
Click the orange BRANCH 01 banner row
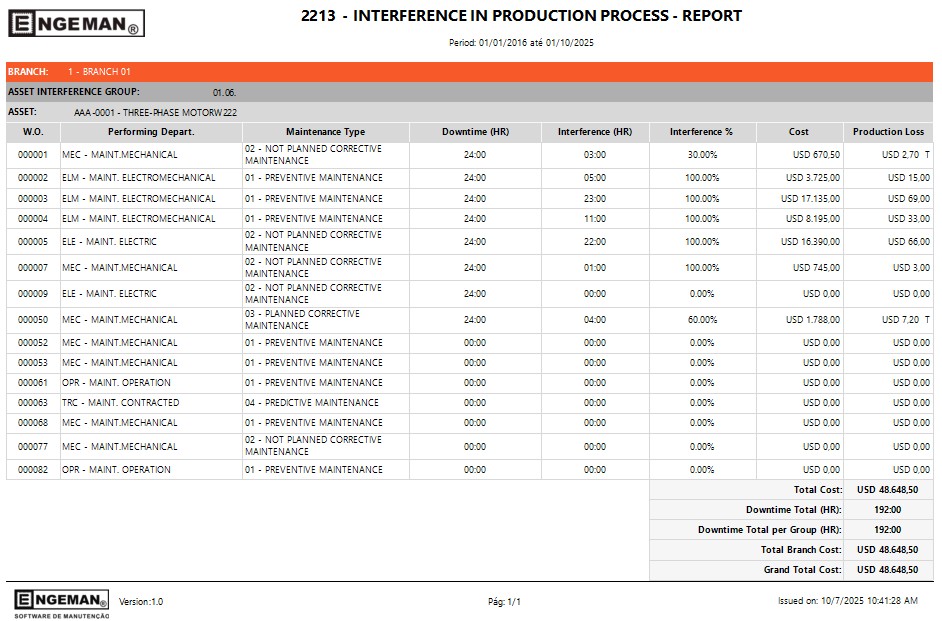coord(470,72)
